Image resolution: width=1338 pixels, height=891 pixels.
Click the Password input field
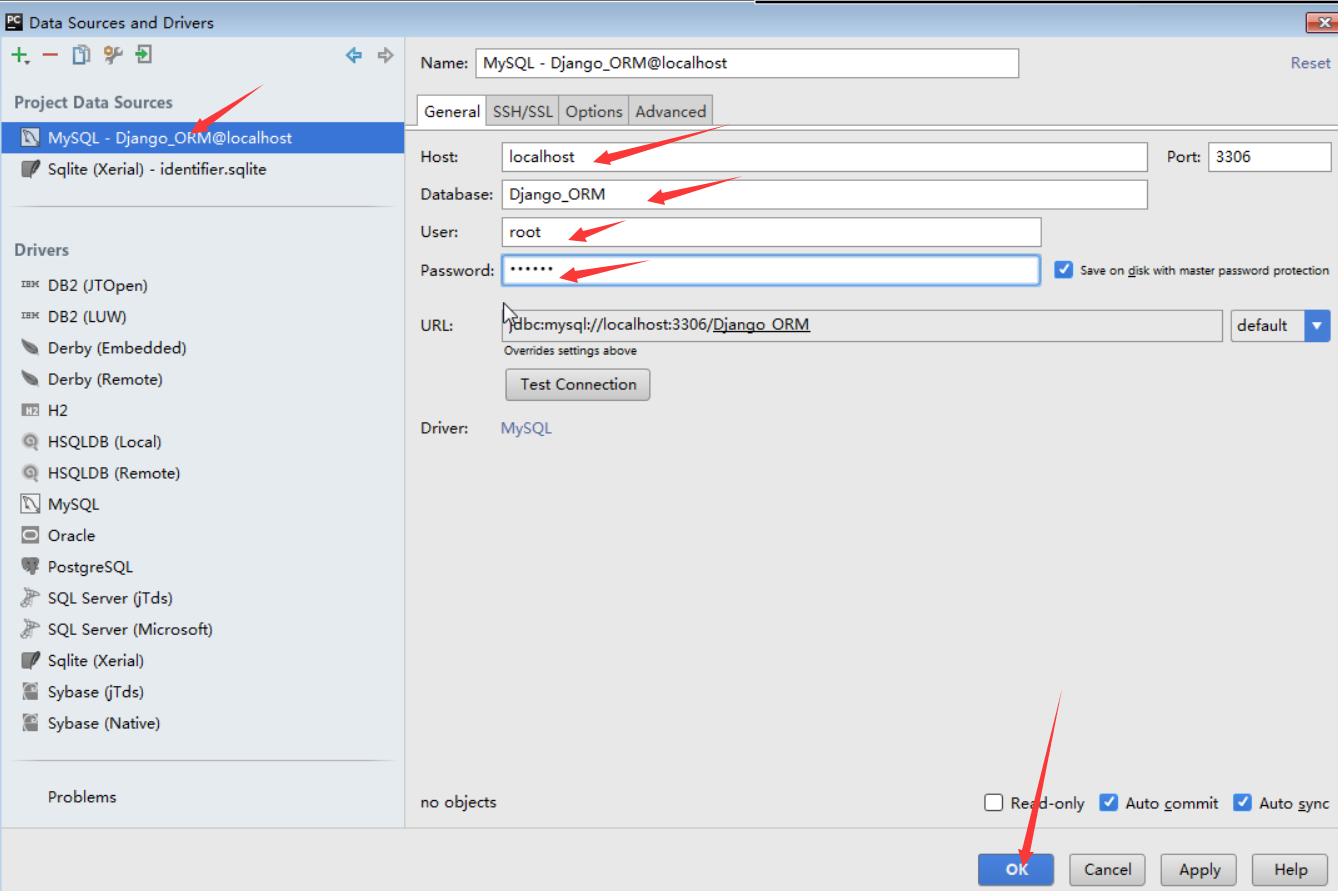pos(771,270)
